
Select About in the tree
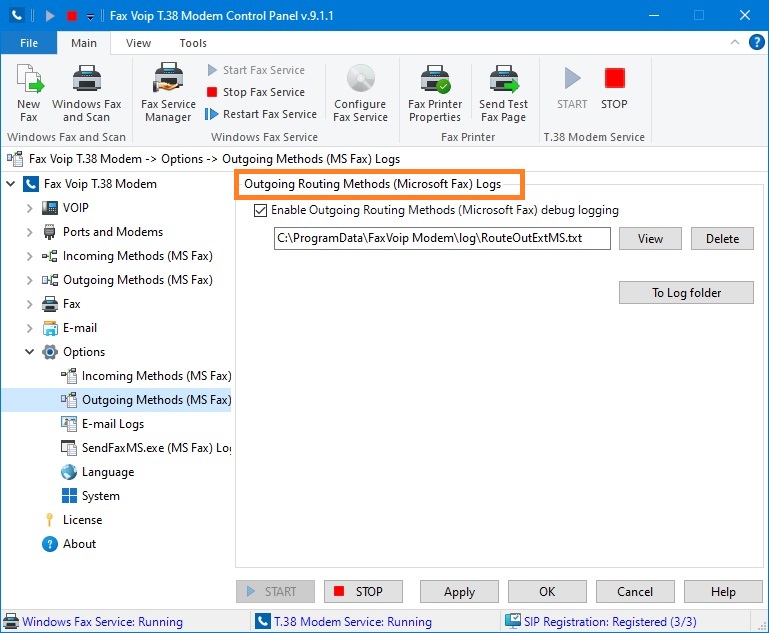pos(69,544)
